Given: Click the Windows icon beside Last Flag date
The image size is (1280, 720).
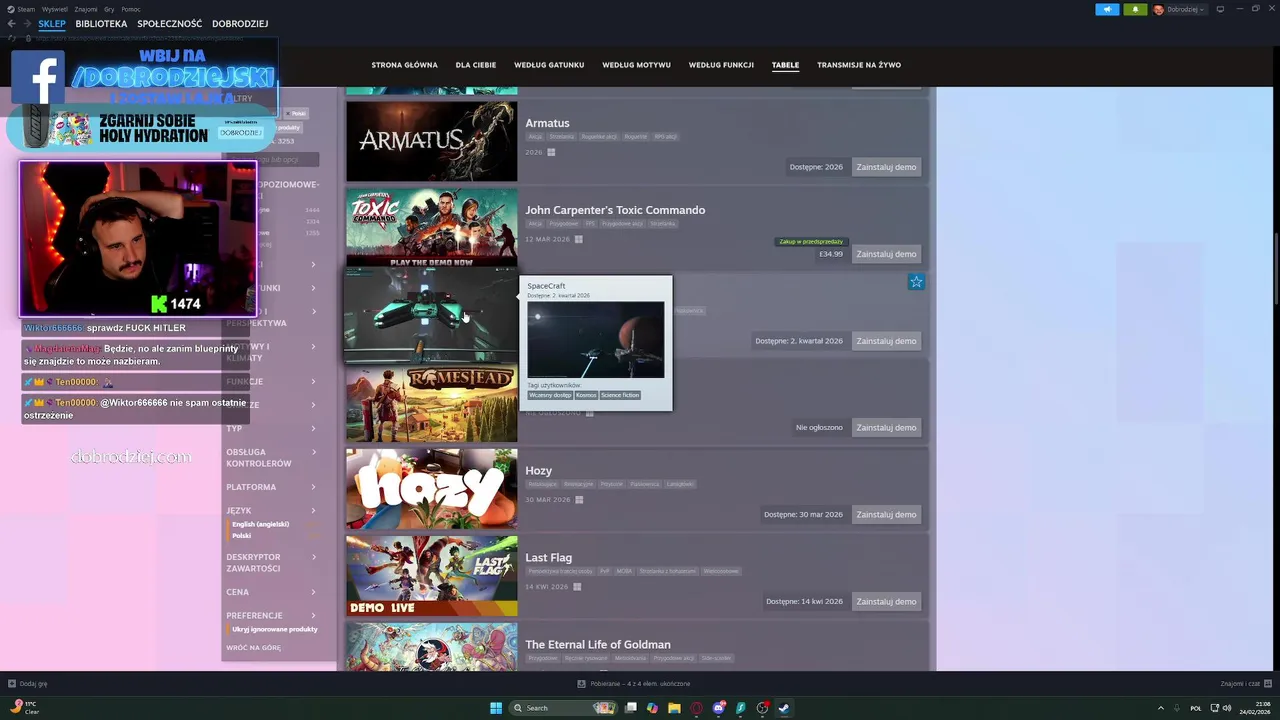Looking at the screenshot, I should pyautogui.click(x=577, y=586).
